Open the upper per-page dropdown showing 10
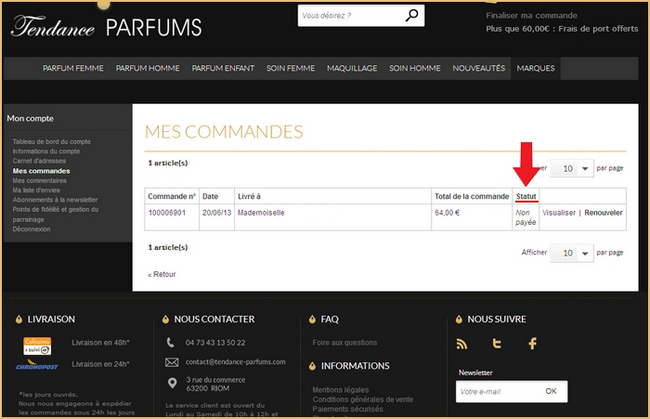Screen dimensions: 650x419 pos(572,168)
